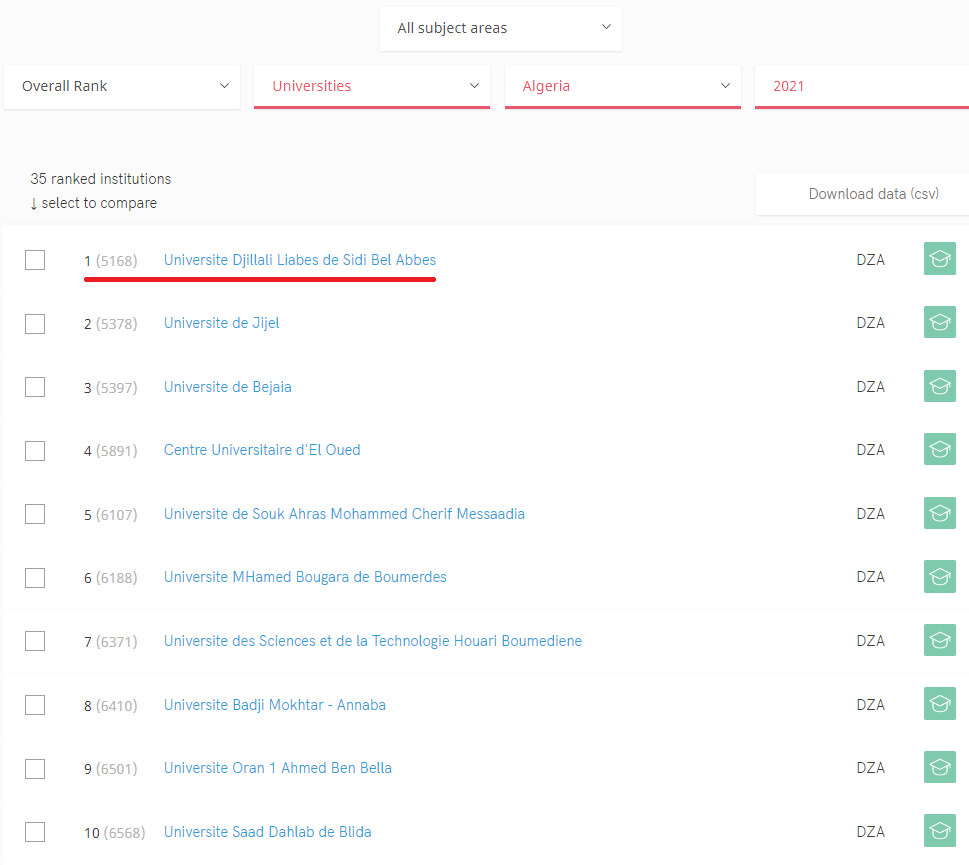Expand the Overall Rank dropdown

[x=122, y=86]
